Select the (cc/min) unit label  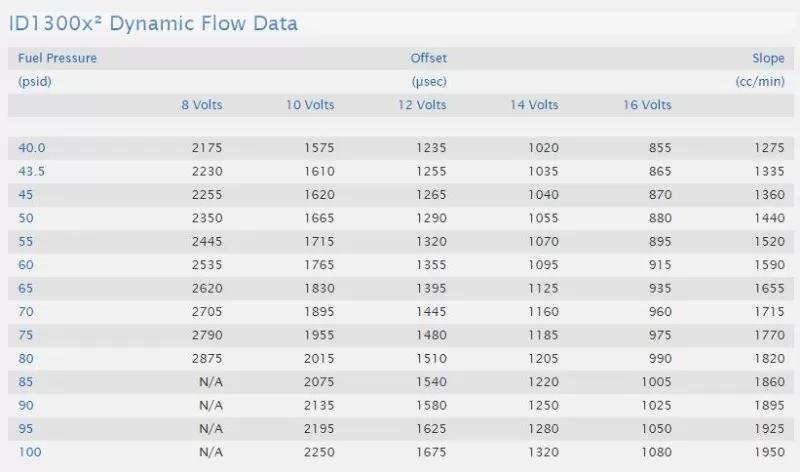[x=760, y=82]
